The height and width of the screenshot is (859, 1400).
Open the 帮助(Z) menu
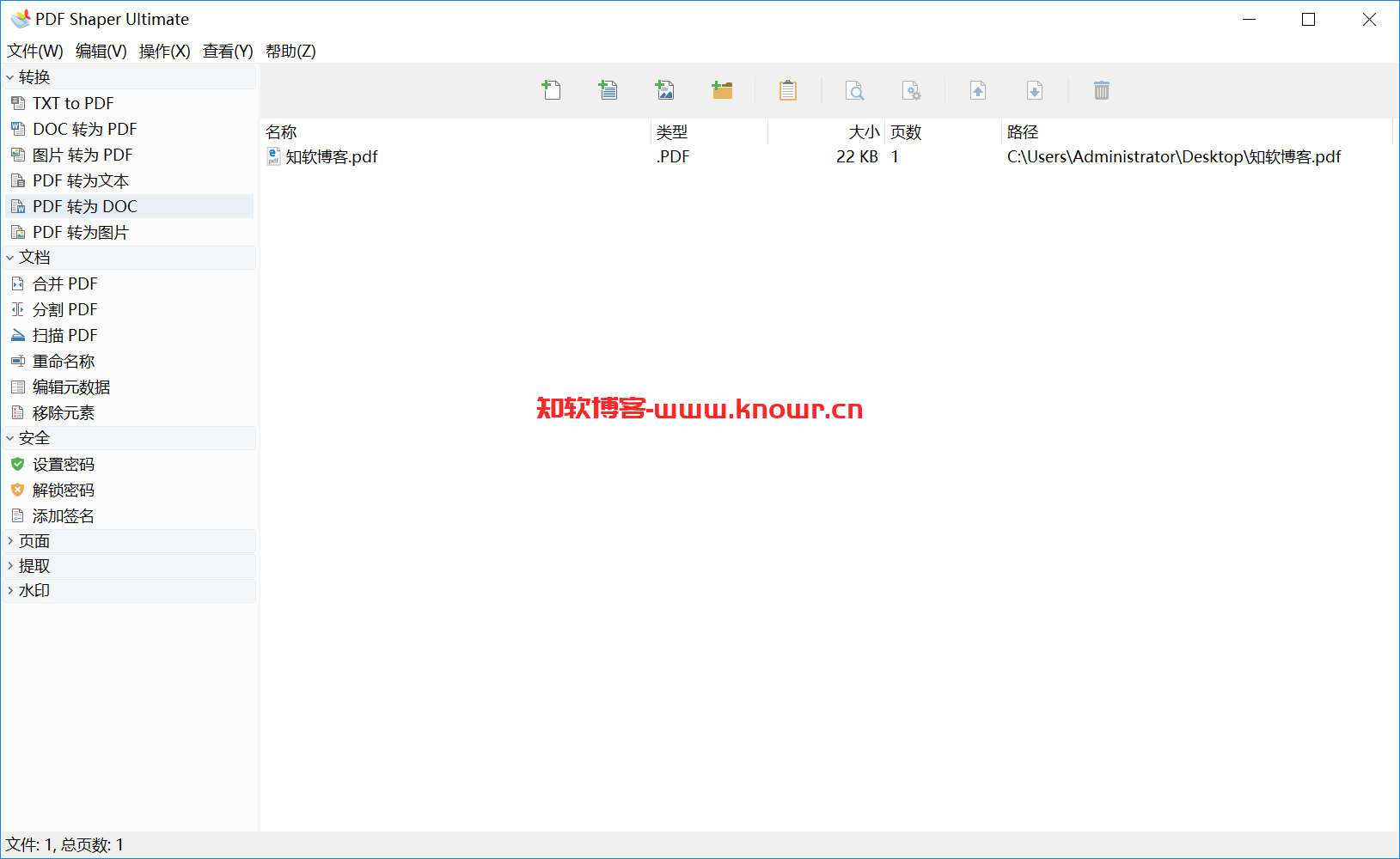point(290,52)
